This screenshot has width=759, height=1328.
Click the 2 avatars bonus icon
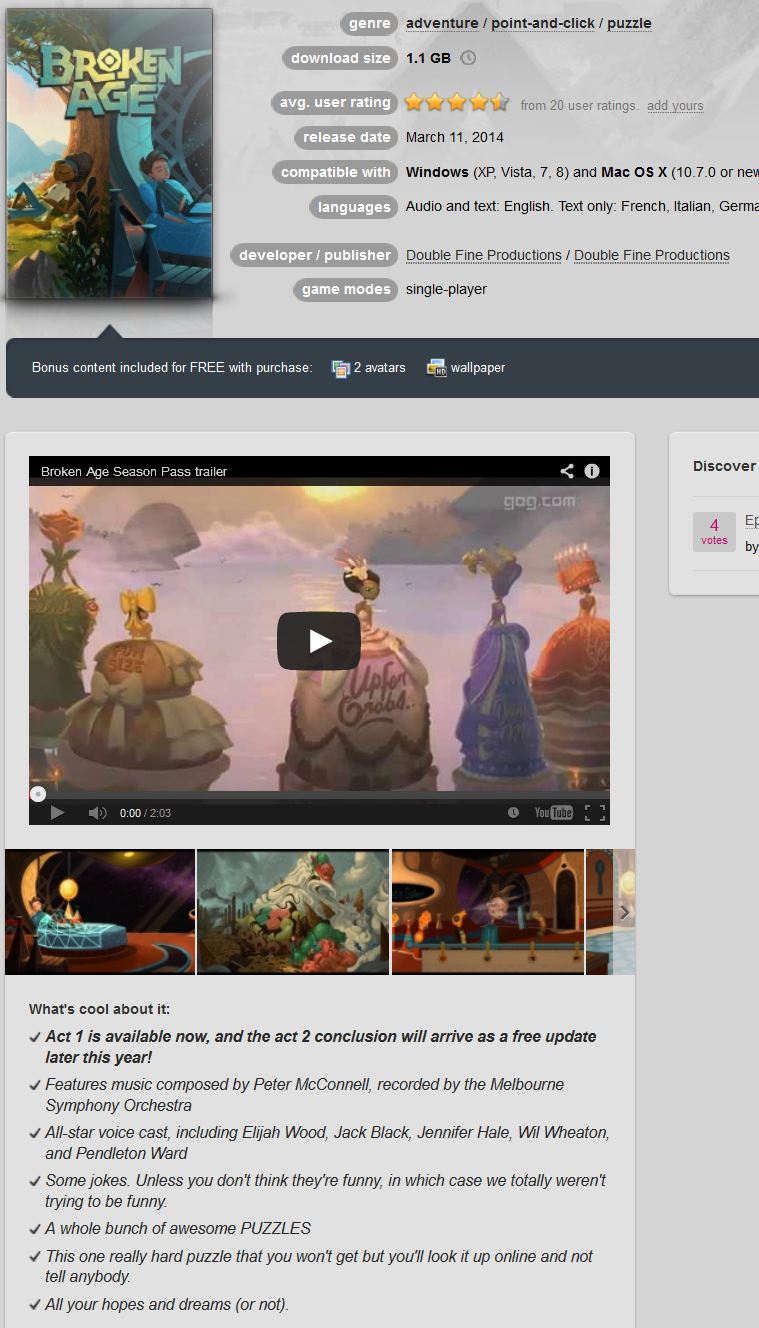[341, 368]
